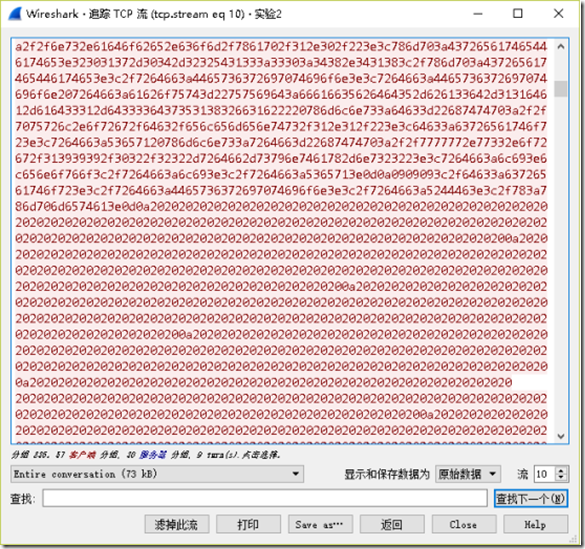Click hex line starting with a2f2f6e732e61646f

[x=281, y=46]
